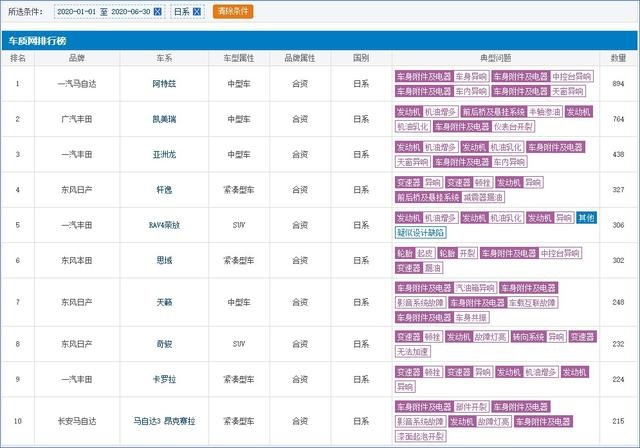Select the 疑似设计缺陷 tag

(x=420, y=233)
